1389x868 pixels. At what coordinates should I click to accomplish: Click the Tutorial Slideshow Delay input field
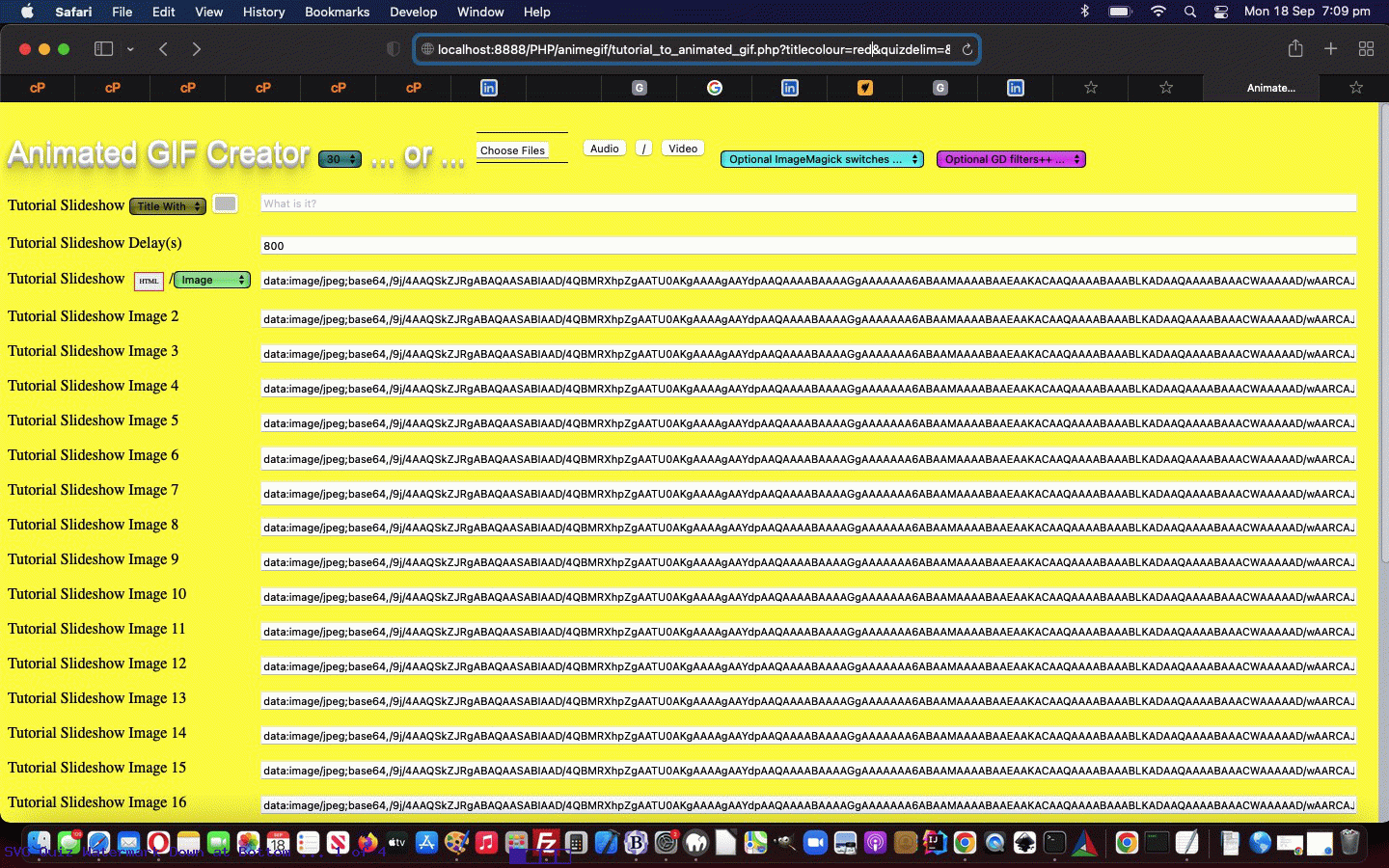pos(807,246)
